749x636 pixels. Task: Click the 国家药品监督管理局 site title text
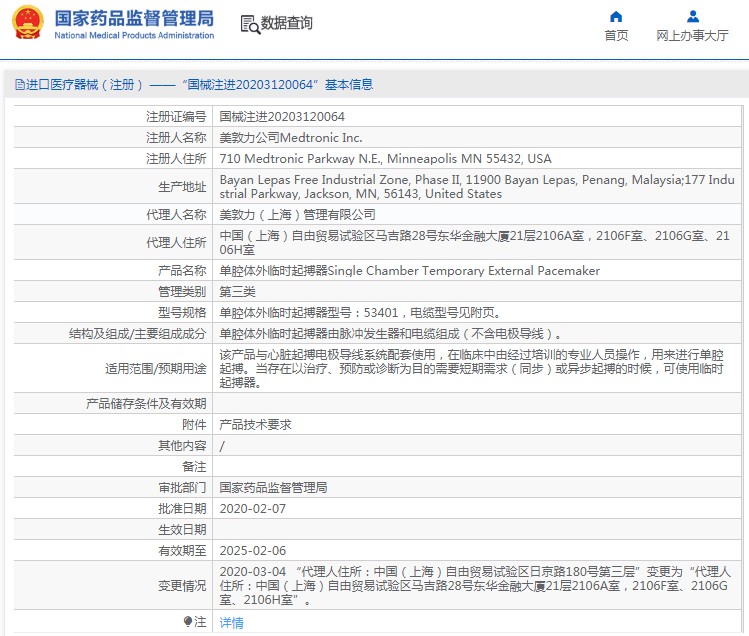(x=134, y=18)
